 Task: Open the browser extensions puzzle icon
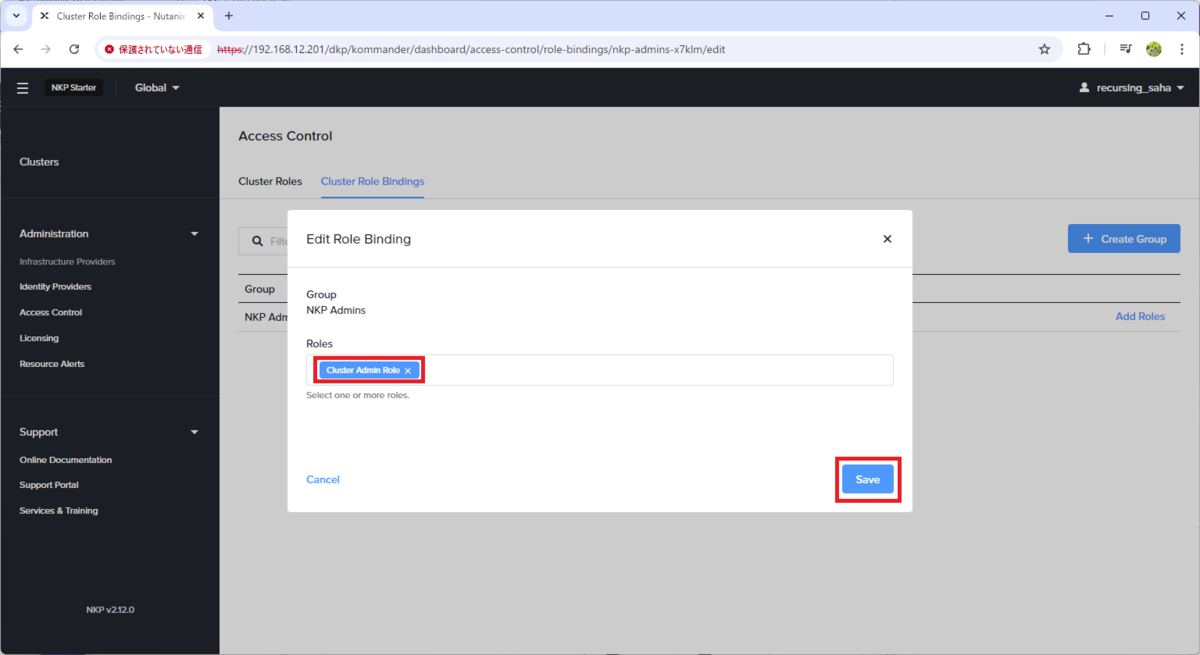(x=1084, y=49)
